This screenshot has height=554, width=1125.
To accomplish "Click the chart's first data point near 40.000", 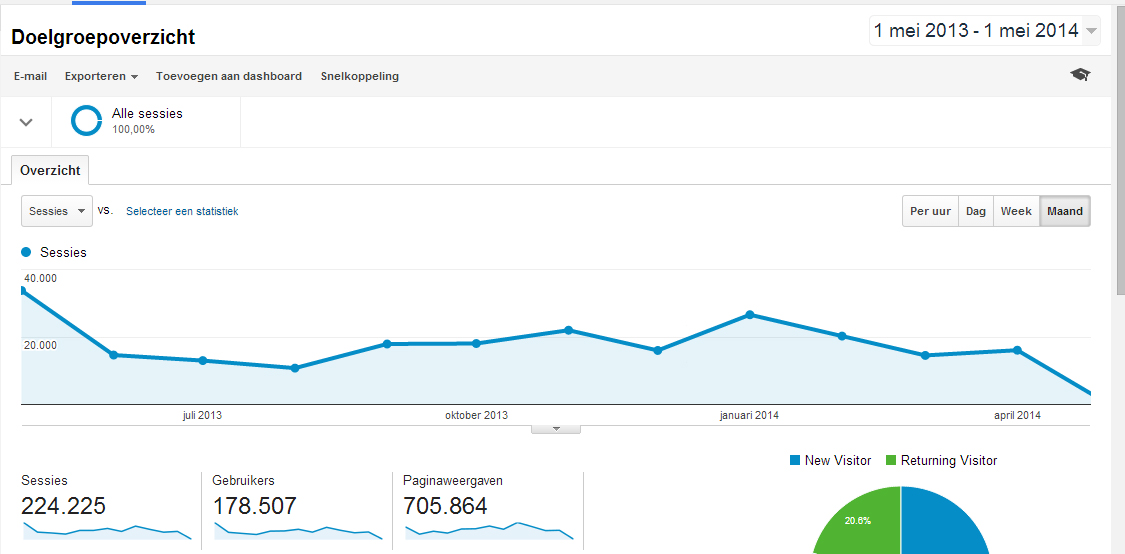I will (x=22, y=291).
